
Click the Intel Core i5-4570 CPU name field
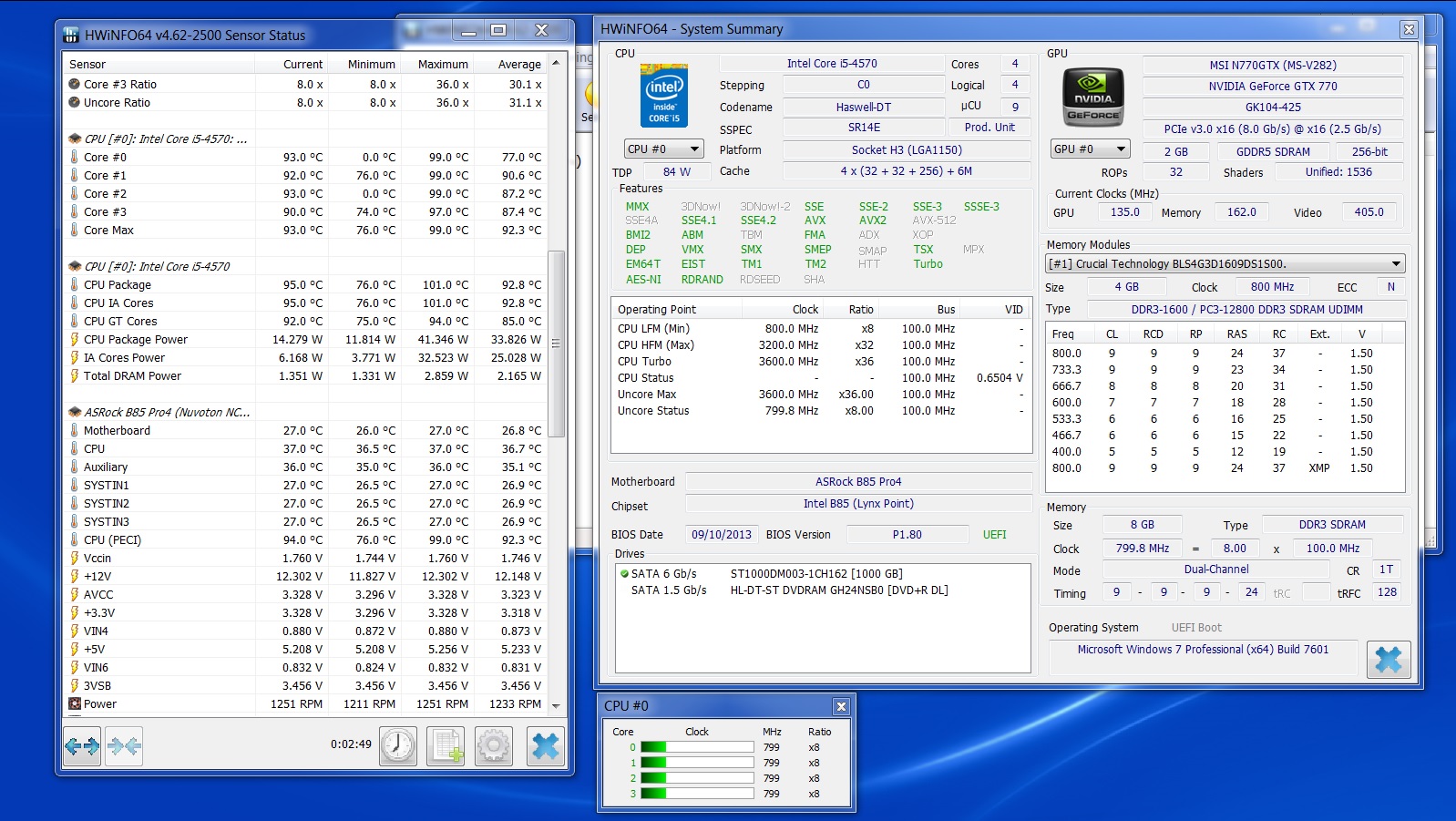832,64
